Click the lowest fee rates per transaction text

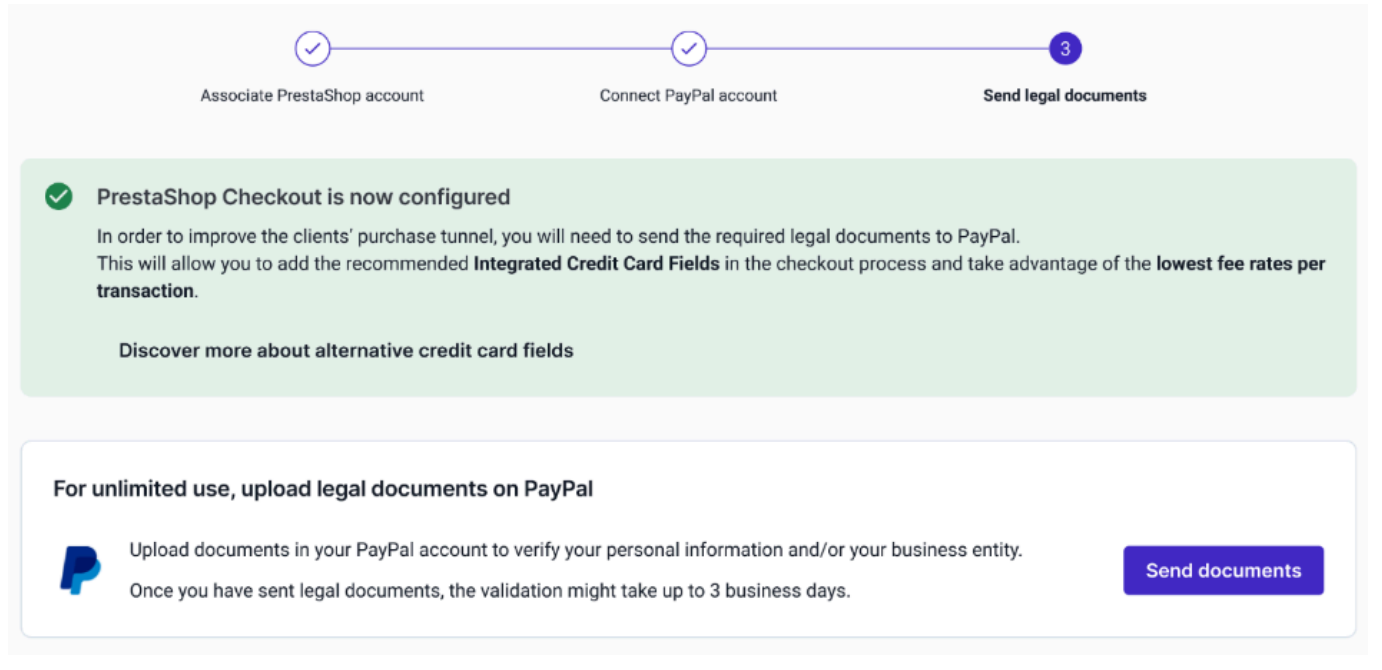(x=1240, y=265)
